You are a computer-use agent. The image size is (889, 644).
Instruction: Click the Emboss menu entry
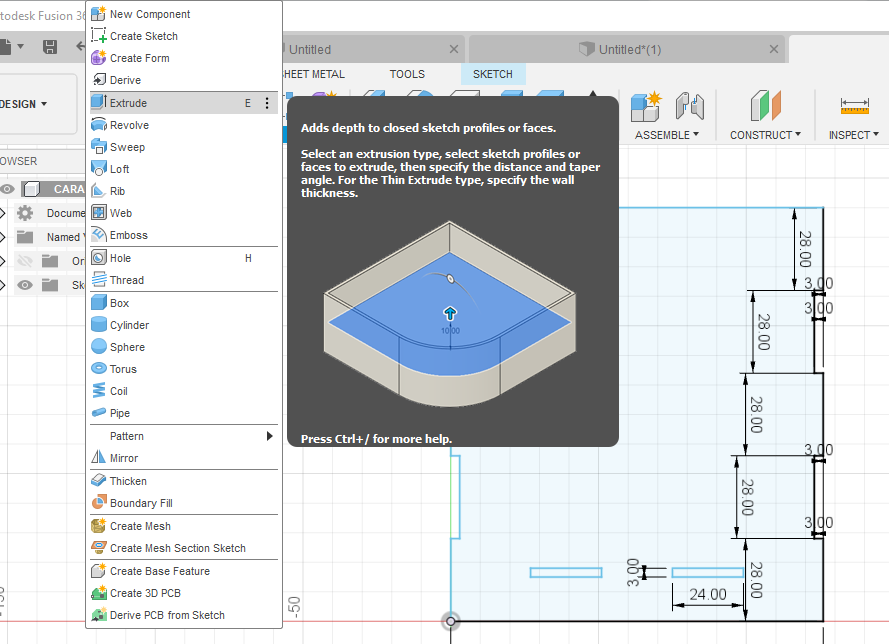coord(128,235)
